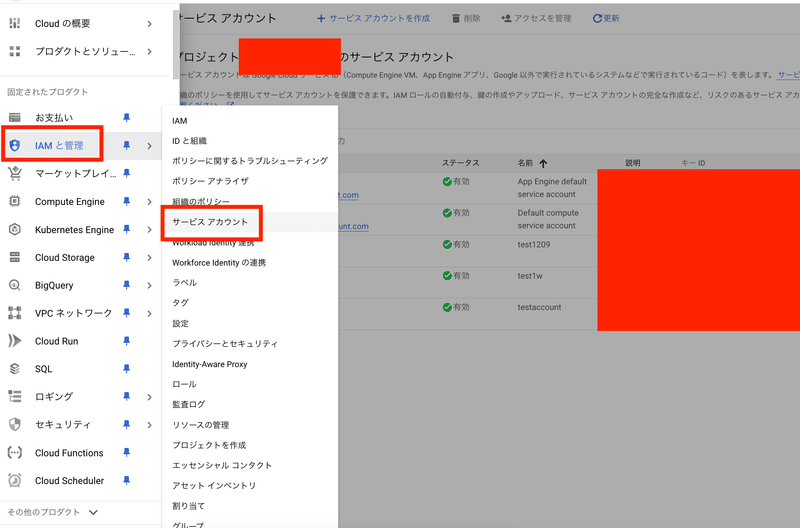The image size is (800, 528).
Task: Click the testaccount name cell
Action: [539, 307]
